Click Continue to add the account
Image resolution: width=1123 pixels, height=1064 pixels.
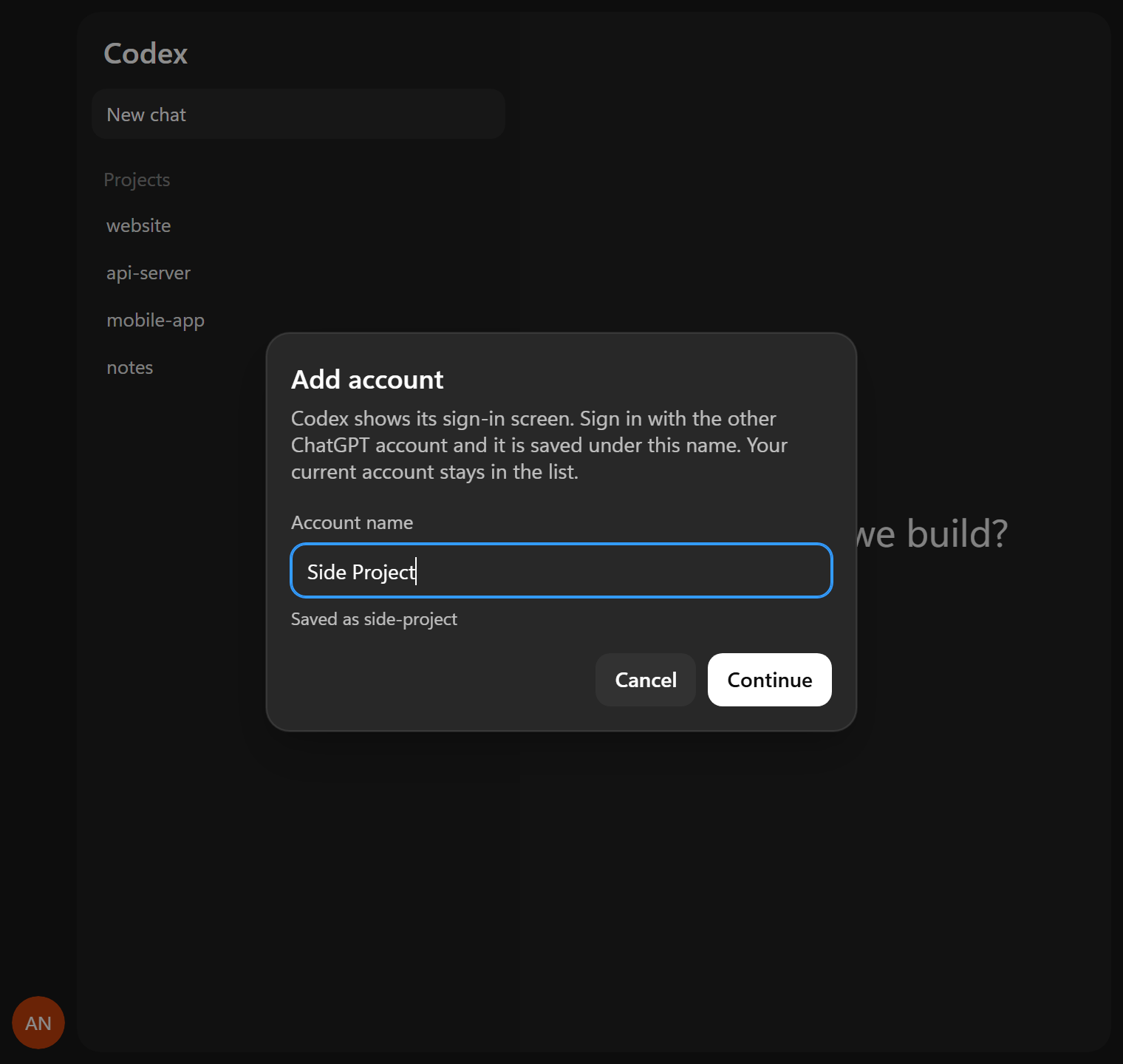coord(770,680)
